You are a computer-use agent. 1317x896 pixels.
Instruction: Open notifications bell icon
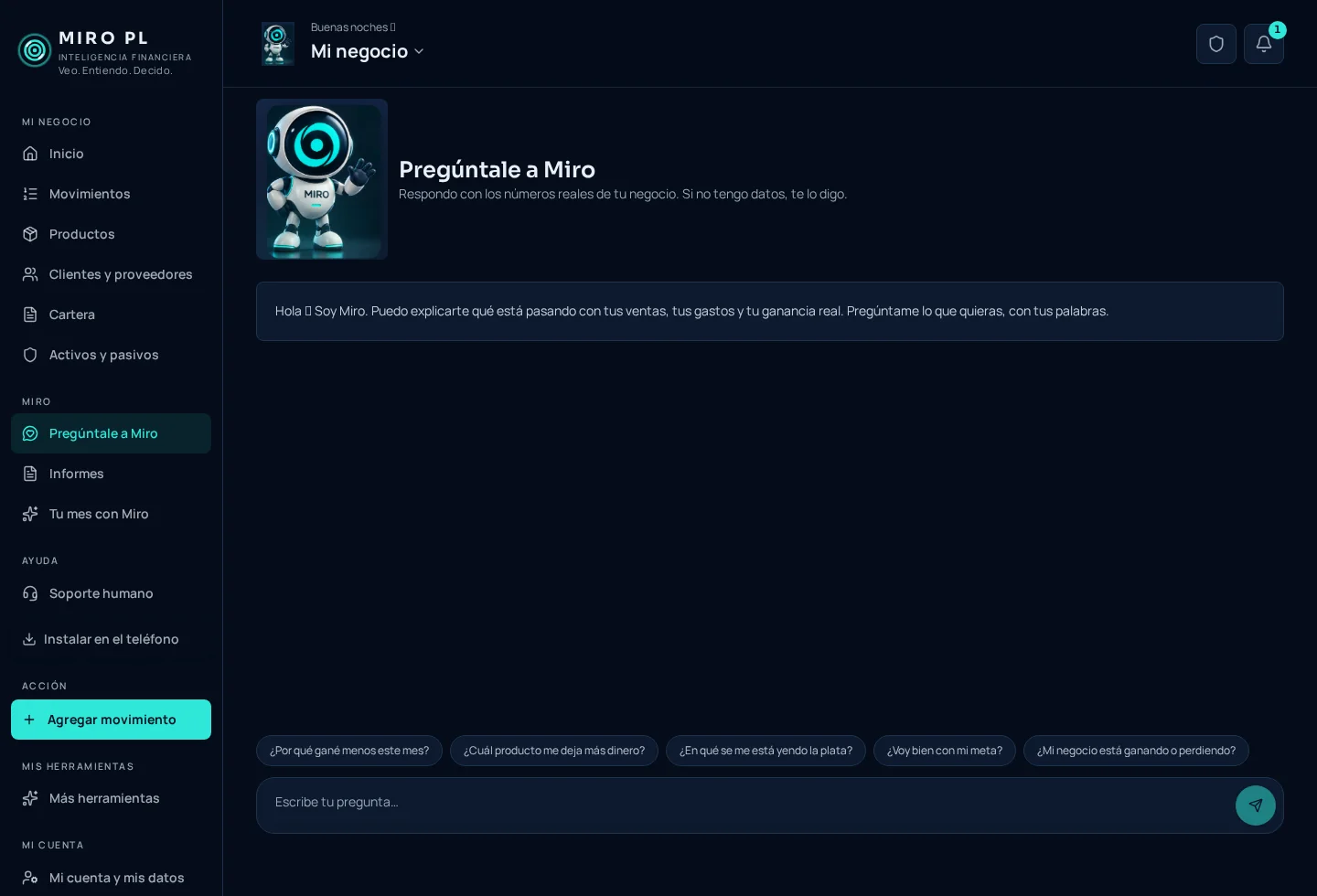click(1264, 44)
